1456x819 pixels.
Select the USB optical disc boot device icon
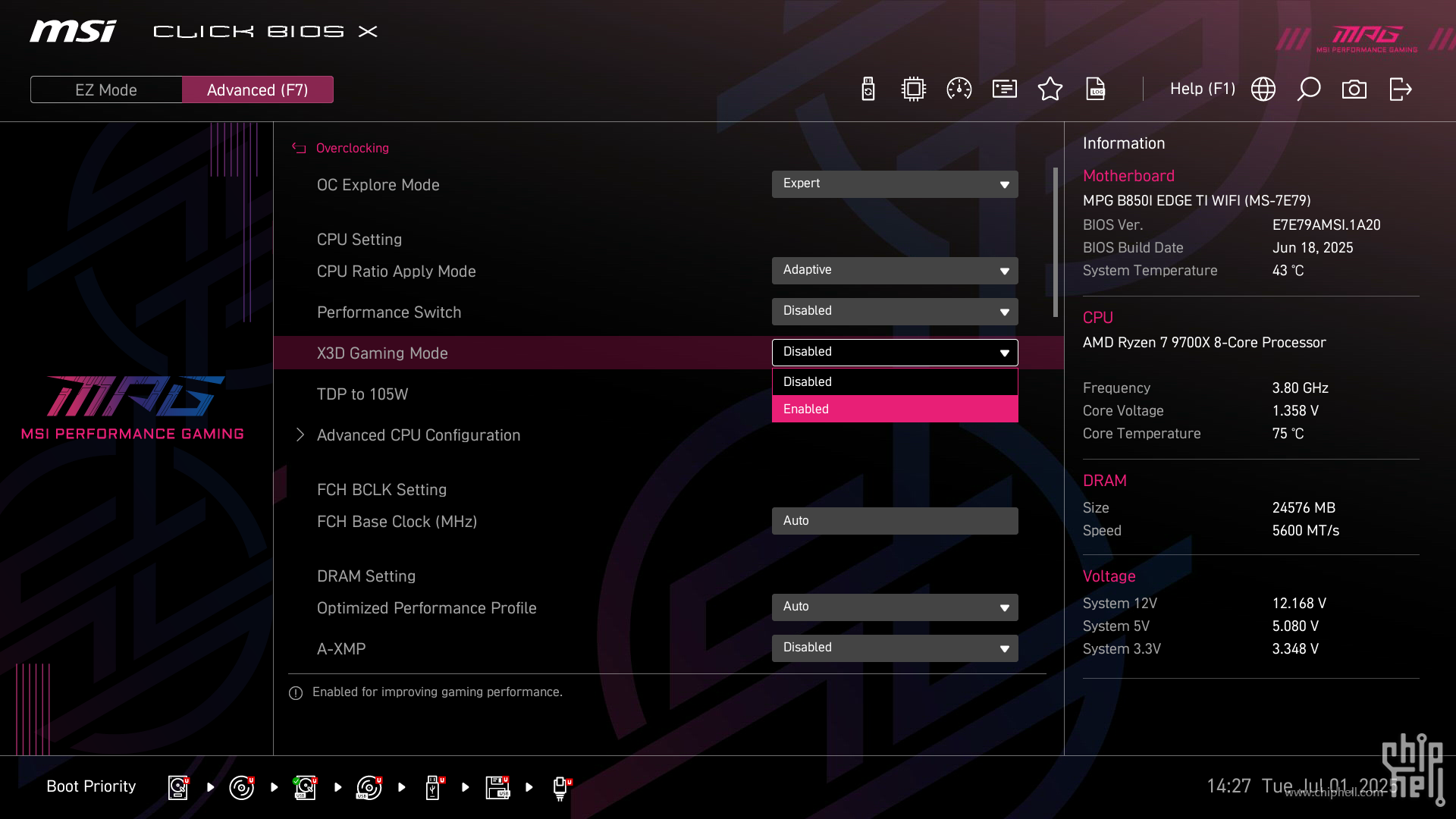(x=369, y=787)
